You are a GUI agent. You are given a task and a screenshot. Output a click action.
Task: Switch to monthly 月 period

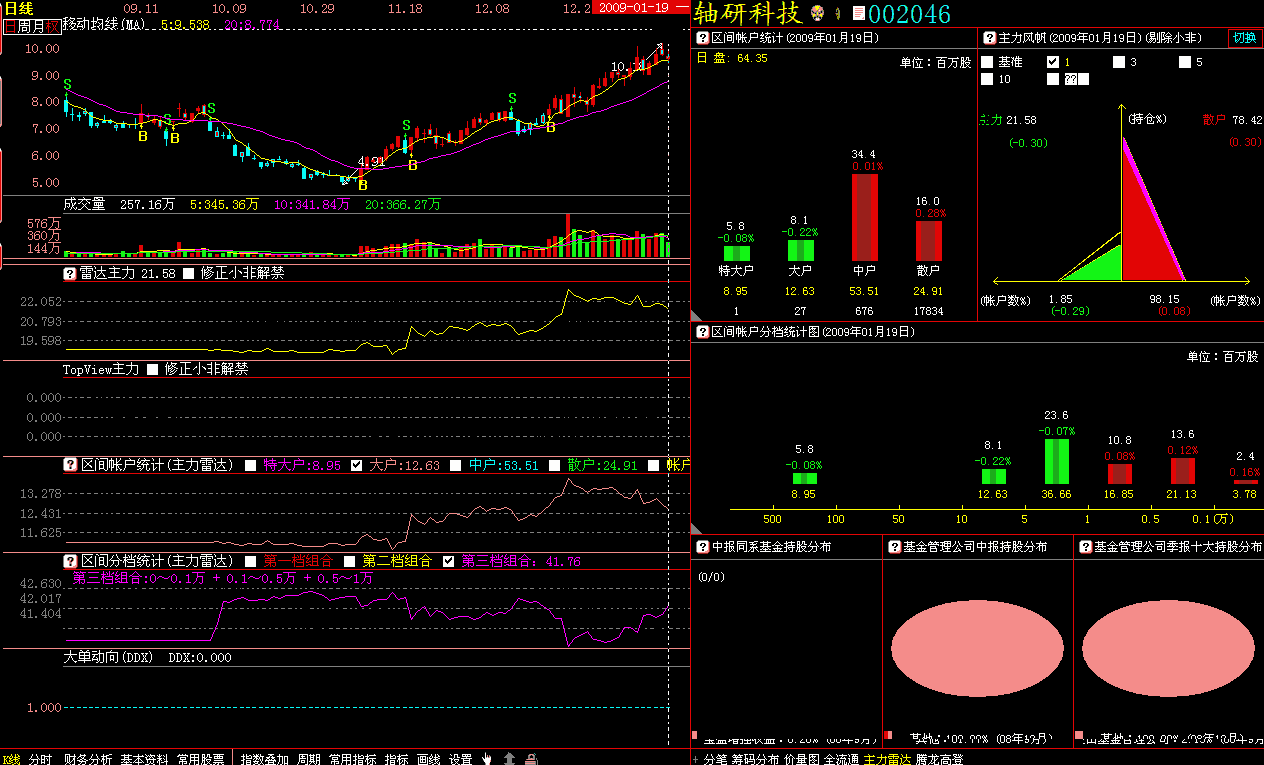37,27
